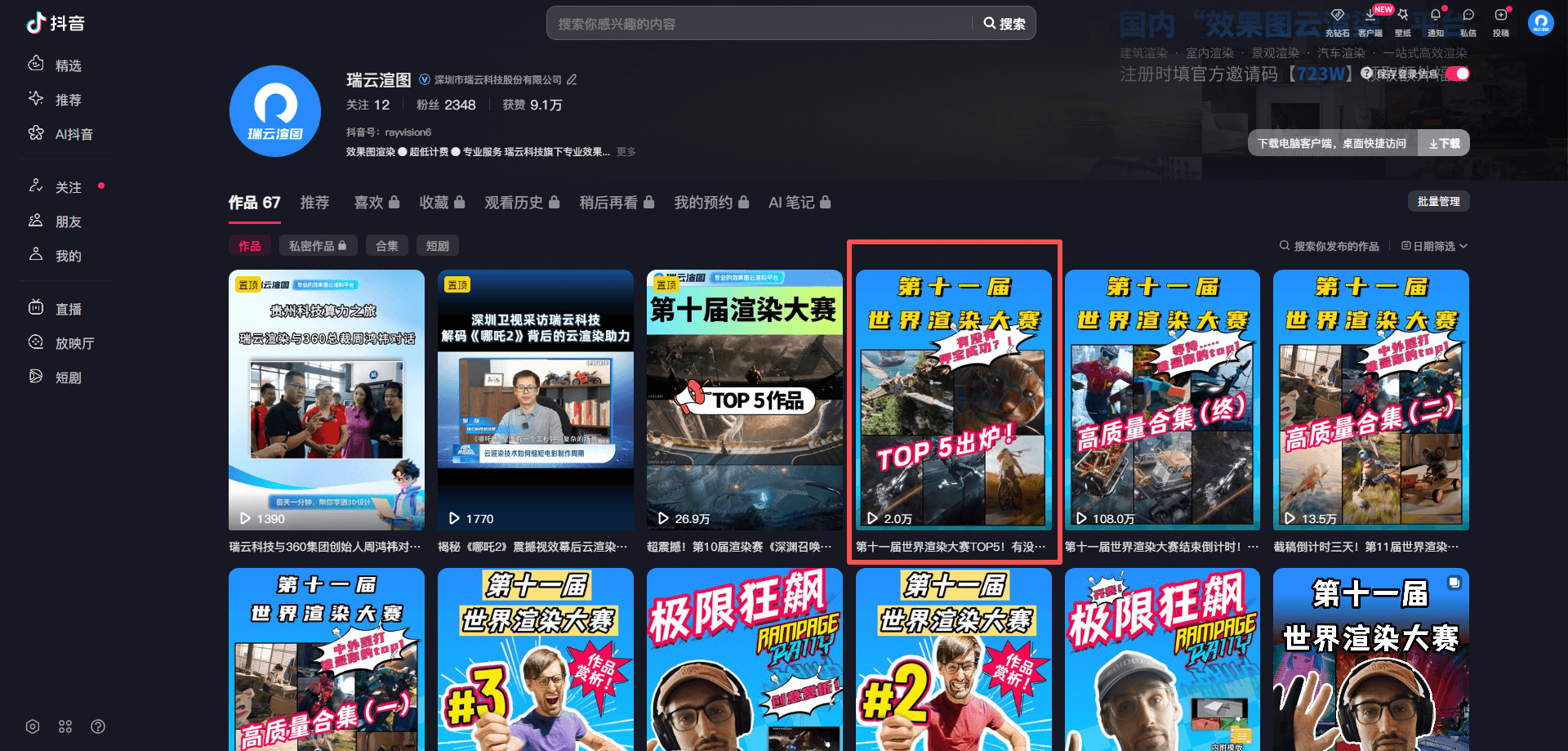
Task: Open the 粉丝 2348 count
Action: tap(446, 105)
